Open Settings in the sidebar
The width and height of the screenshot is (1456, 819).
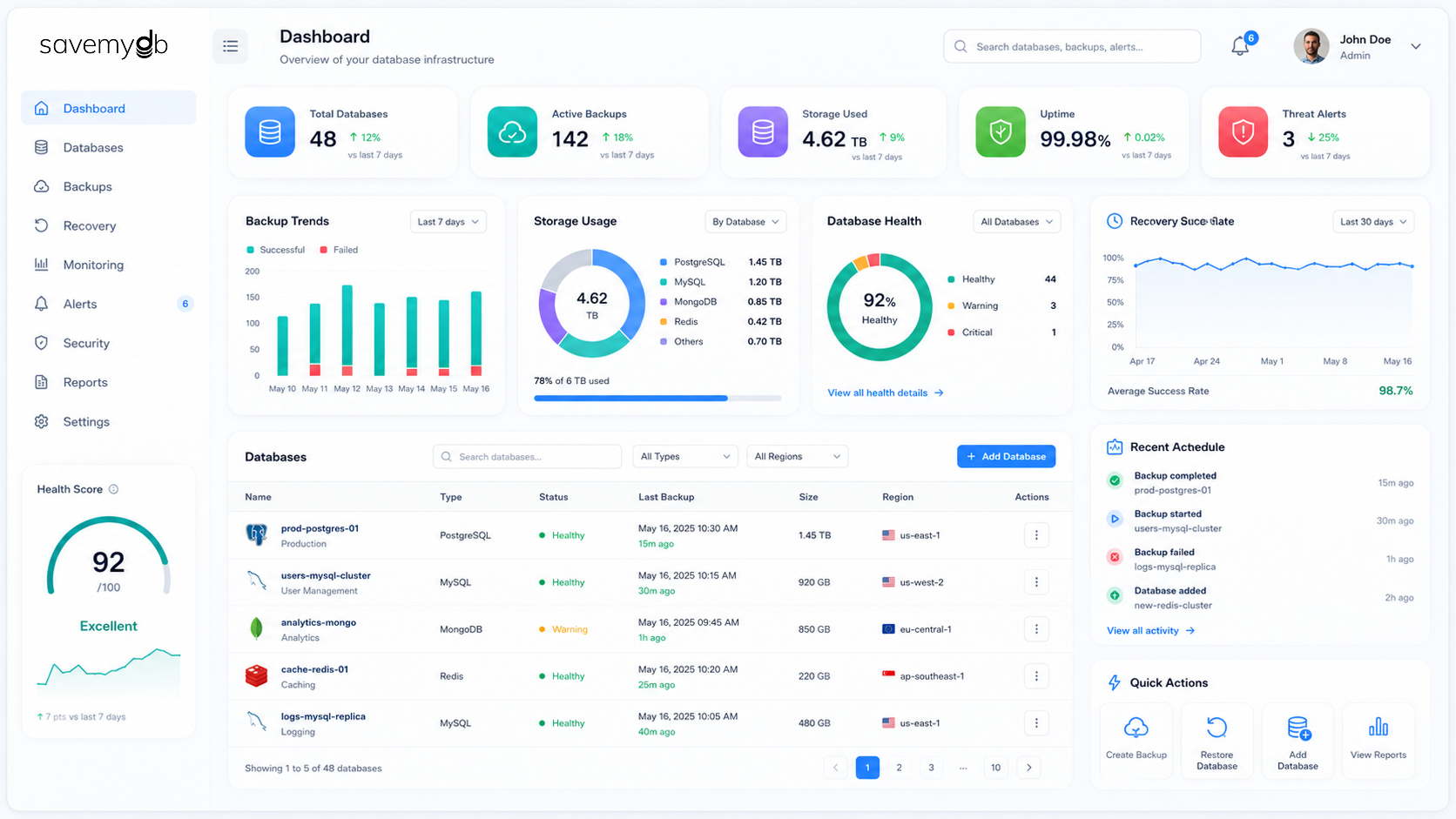pos(109,421)
